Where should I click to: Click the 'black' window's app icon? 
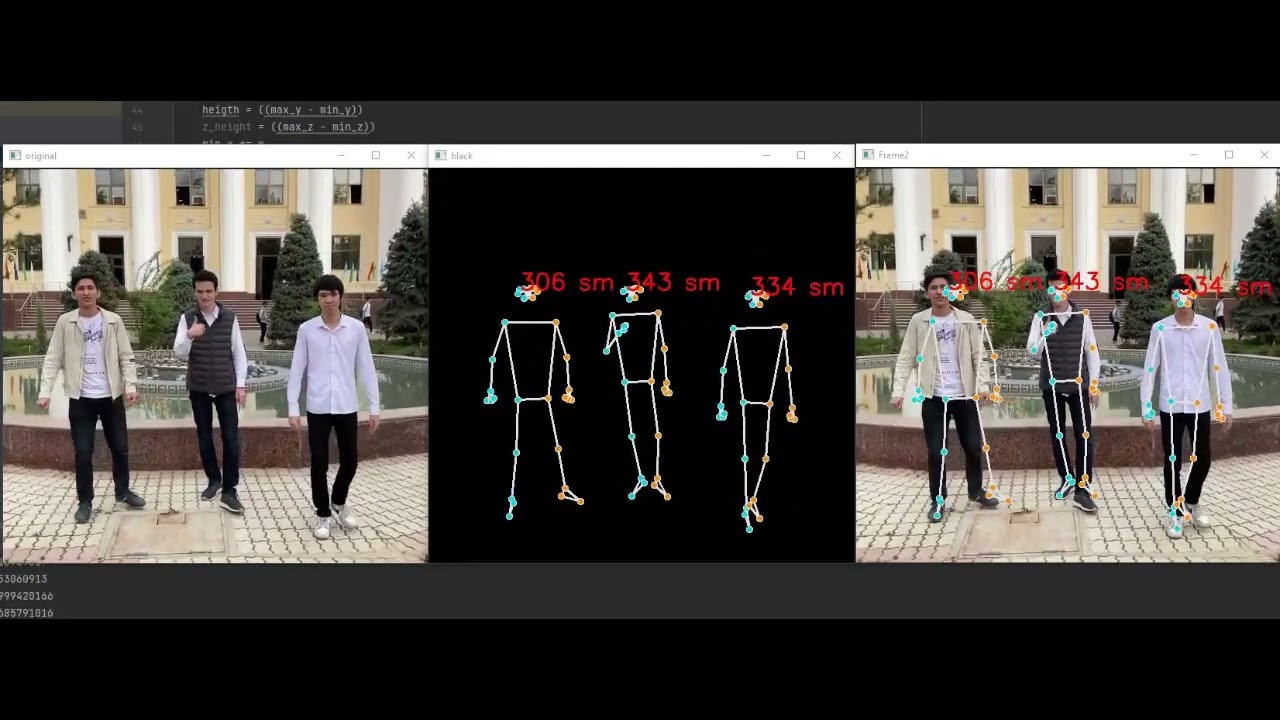coord(440,156)
